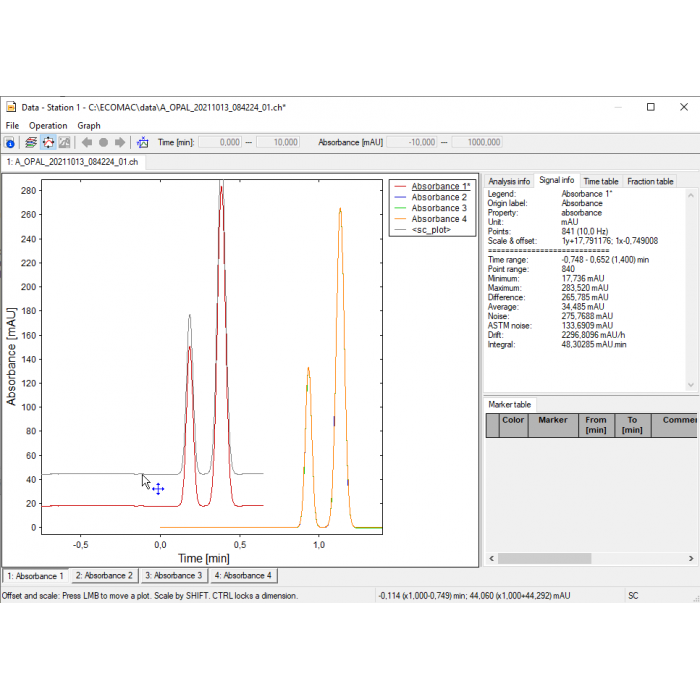Open the File menu

click(x=12, y=126)
